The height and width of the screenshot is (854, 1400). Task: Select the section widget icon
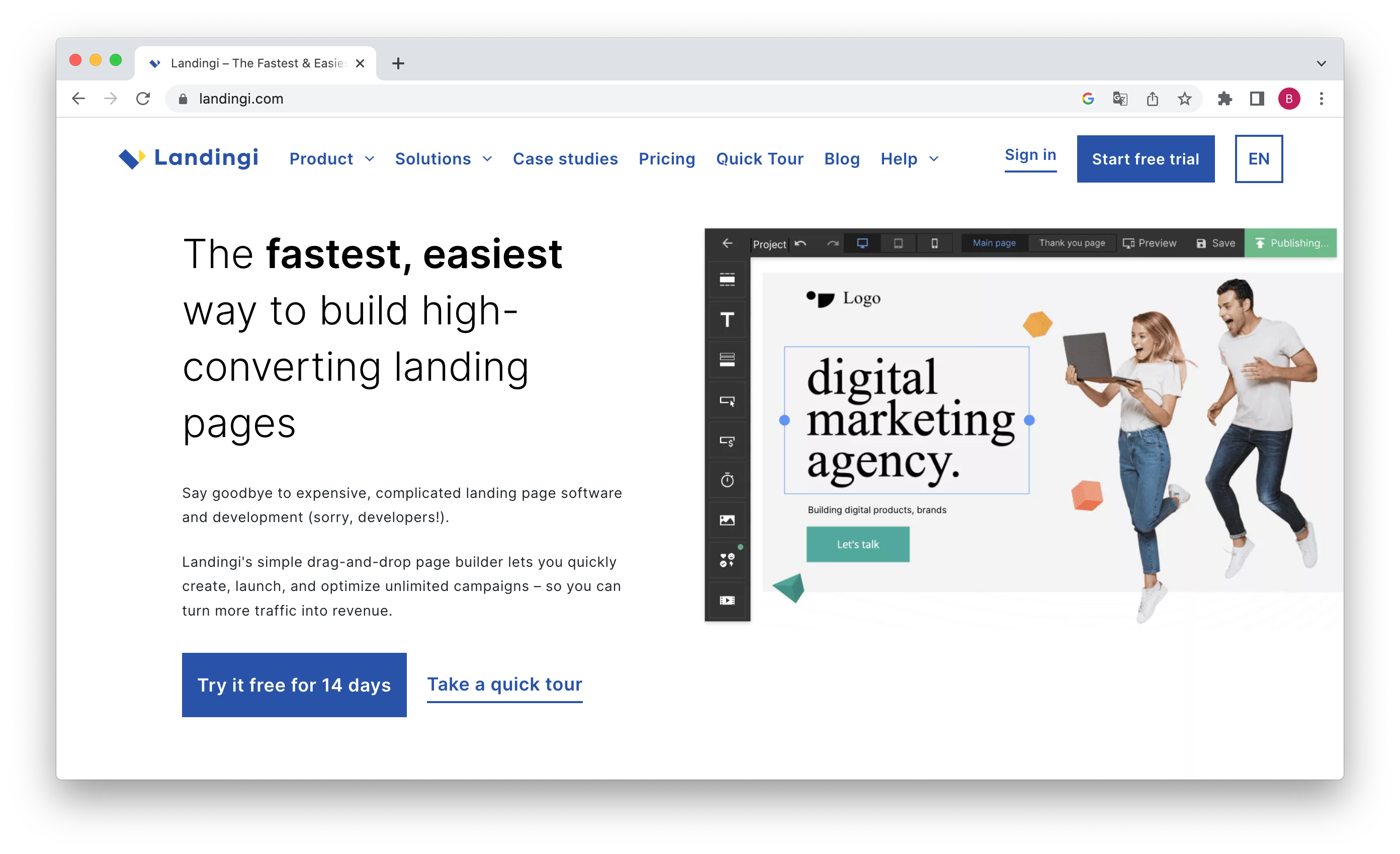point(727,279)
